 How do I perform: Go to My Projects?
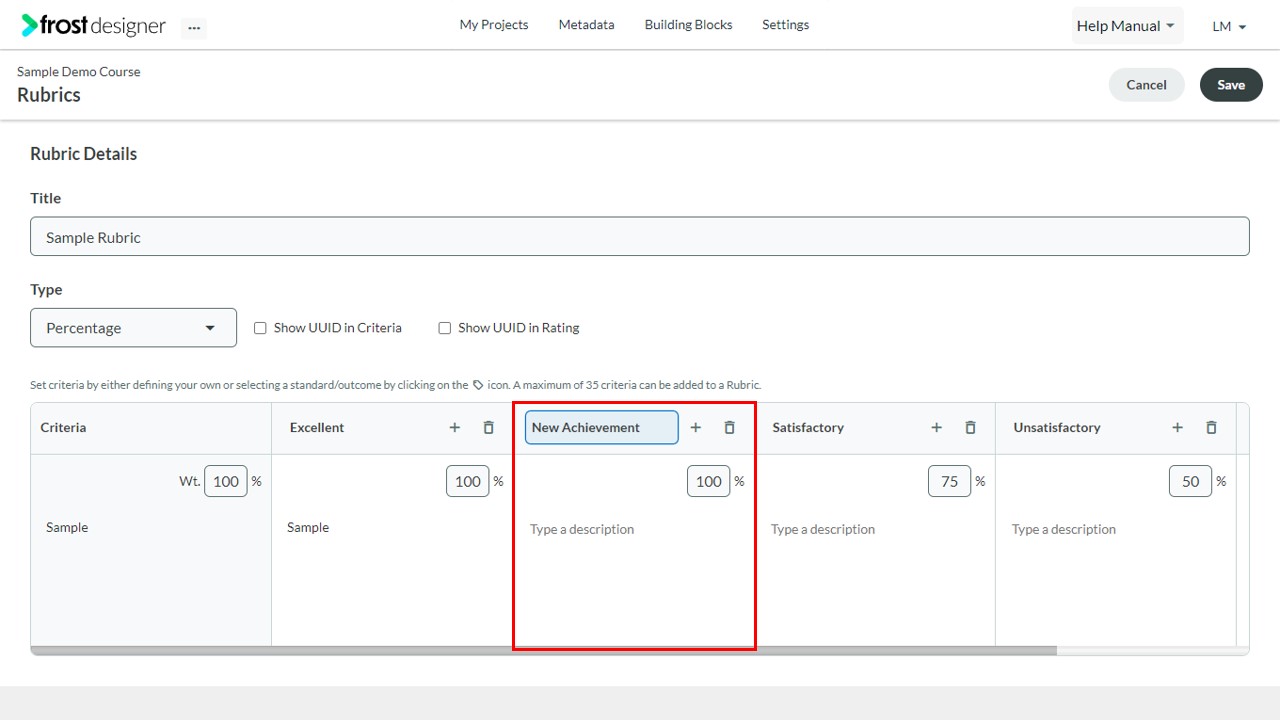pos(494,25)
